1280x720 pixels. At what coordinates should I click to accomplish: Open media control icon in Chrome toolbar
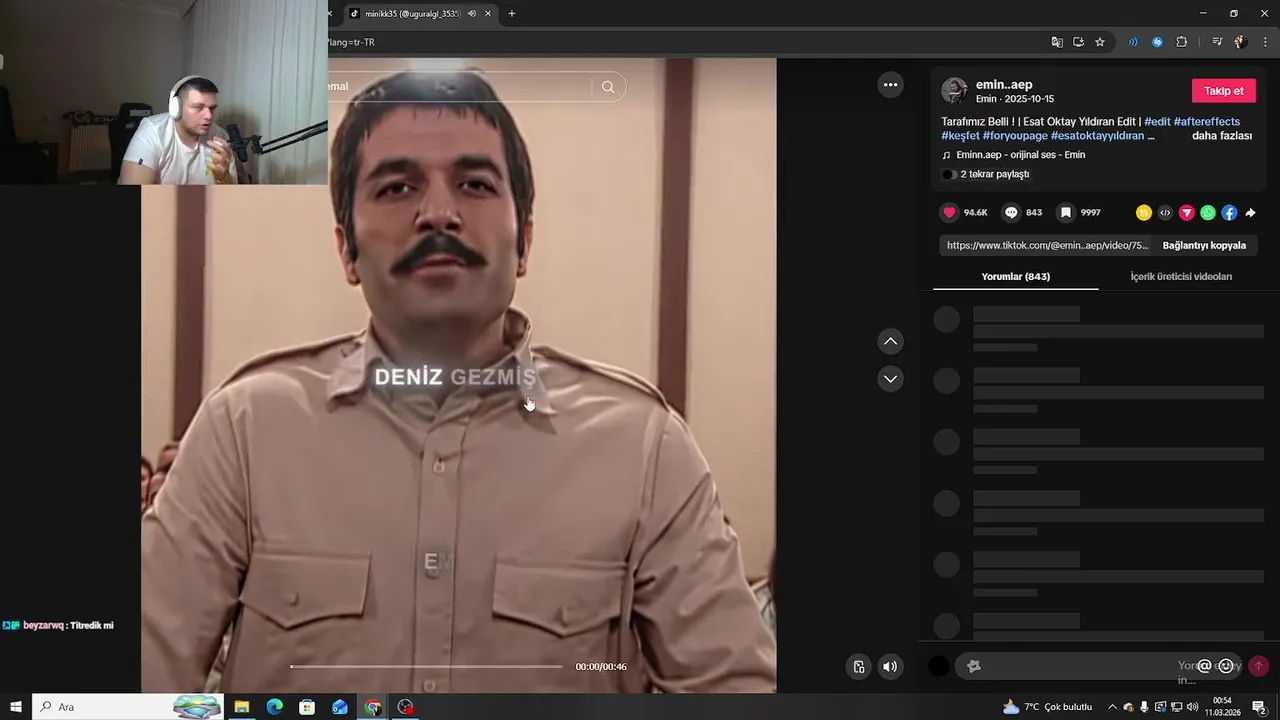(1217, 42)
